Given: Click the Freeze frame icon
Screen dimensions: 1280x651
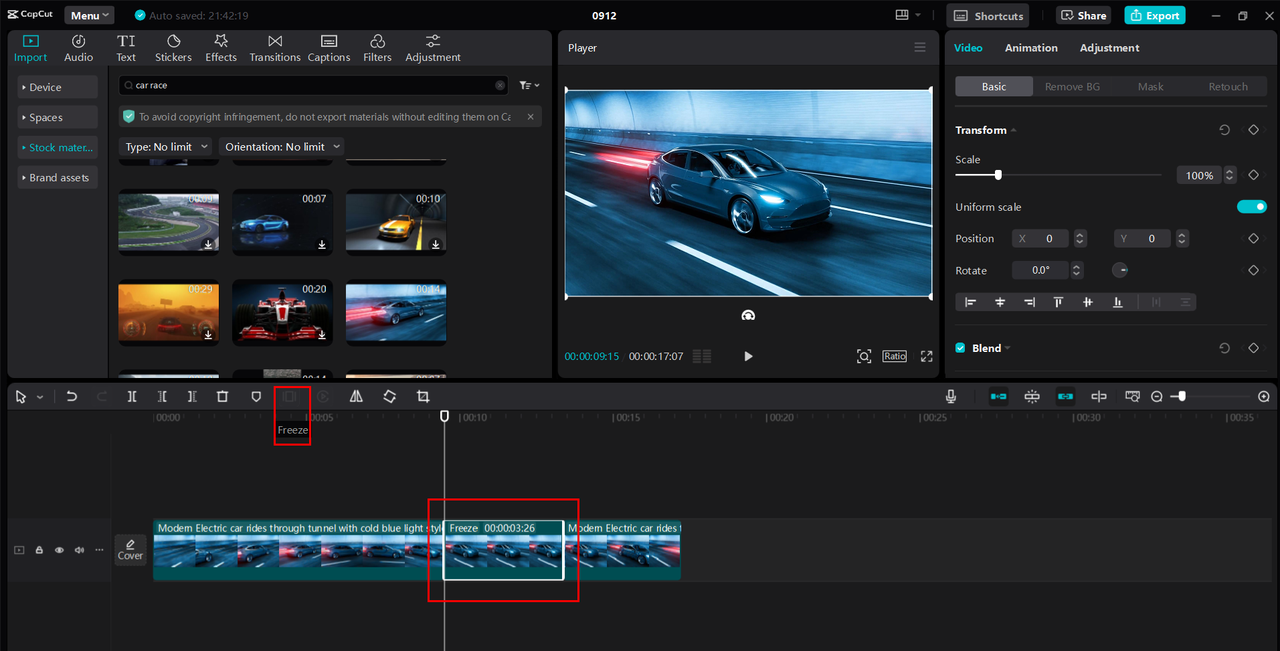Looking at the screenshot, I should click(289, 397).
